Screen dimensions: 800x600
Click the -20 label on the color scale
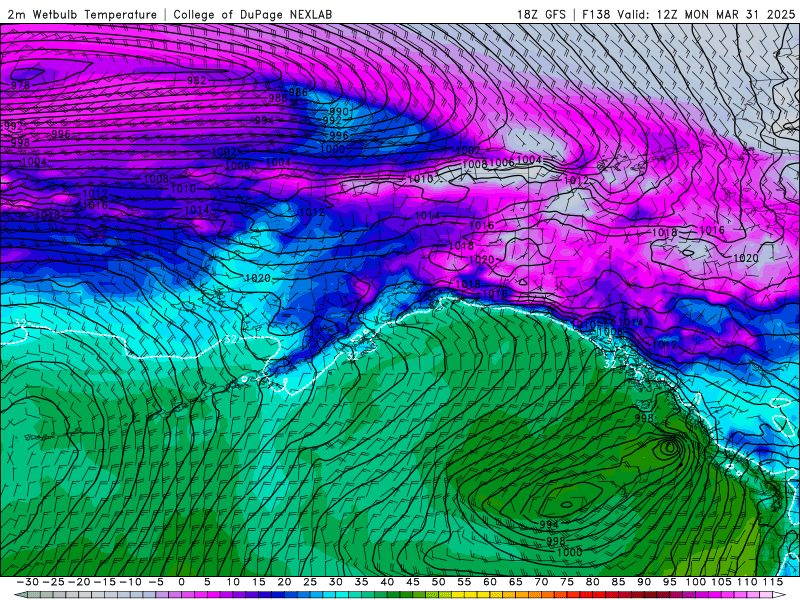coord(79,582)
